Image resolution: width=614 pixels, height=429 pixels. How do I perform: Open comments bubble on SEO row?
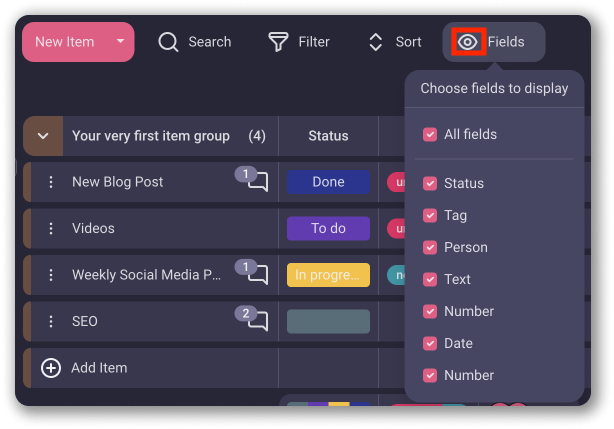tap(257, 321)
